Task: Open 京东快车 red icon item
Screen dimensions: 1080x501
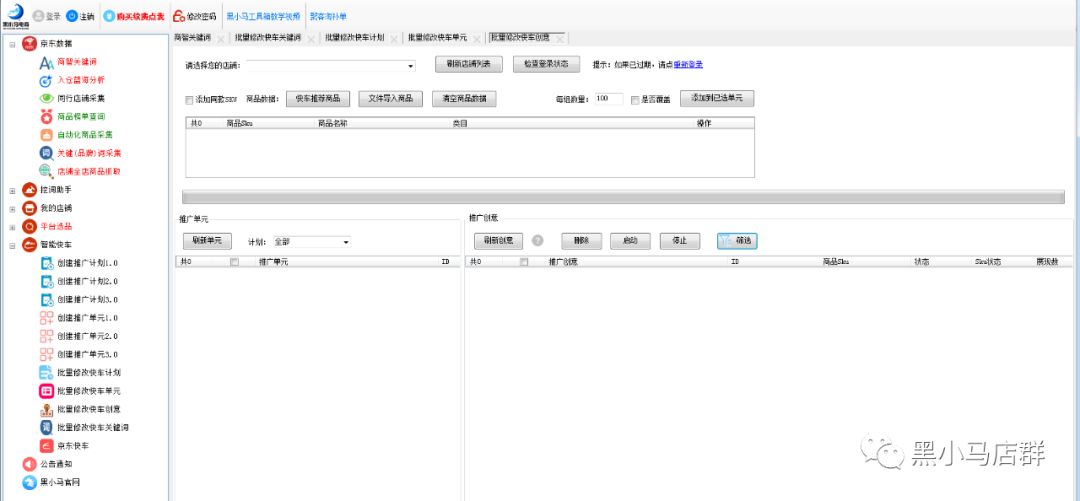Action: coord(46,446)
